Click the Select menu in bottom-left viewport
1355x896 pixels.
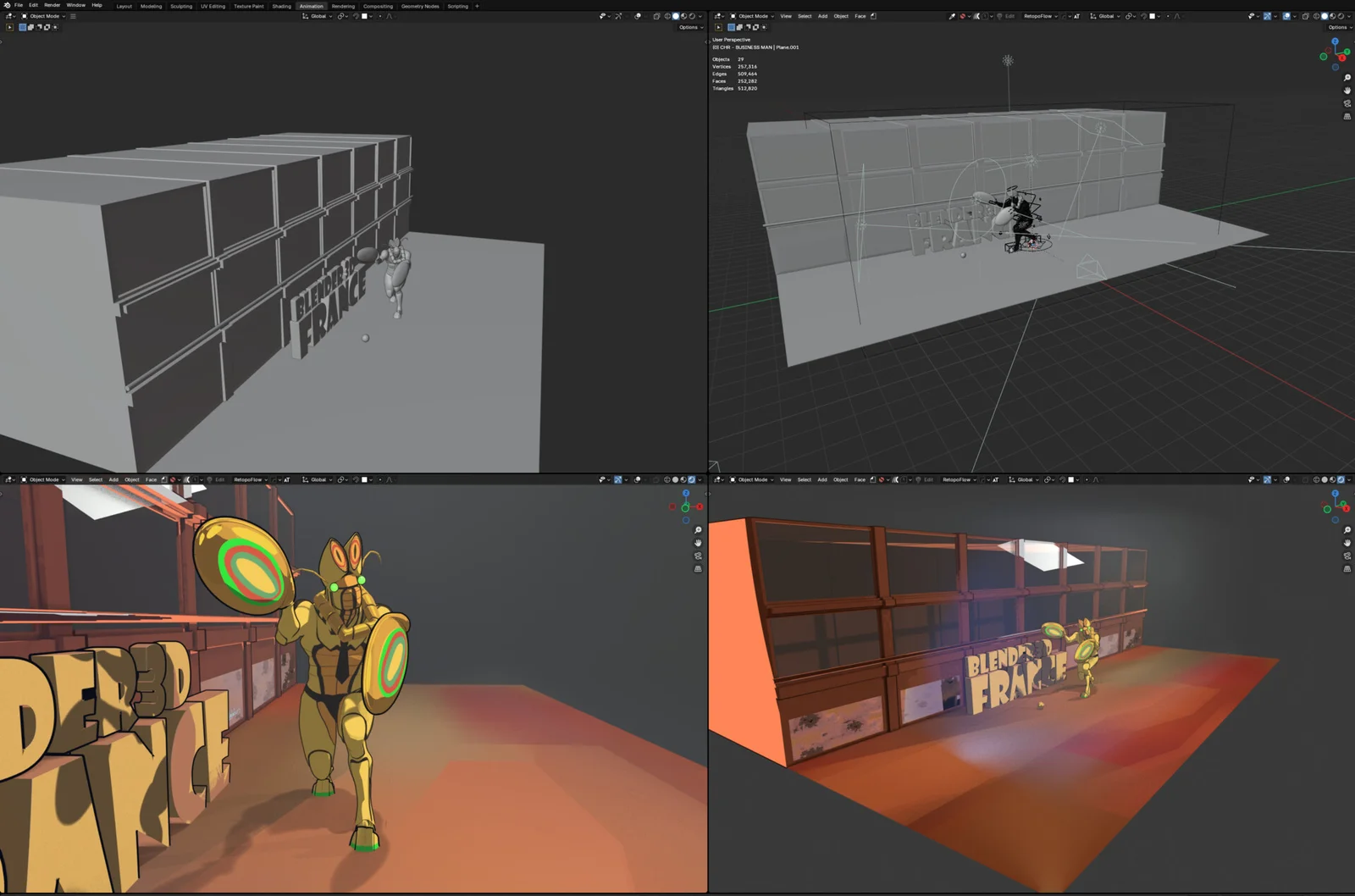pyautogui.click(x=96, y=479)
